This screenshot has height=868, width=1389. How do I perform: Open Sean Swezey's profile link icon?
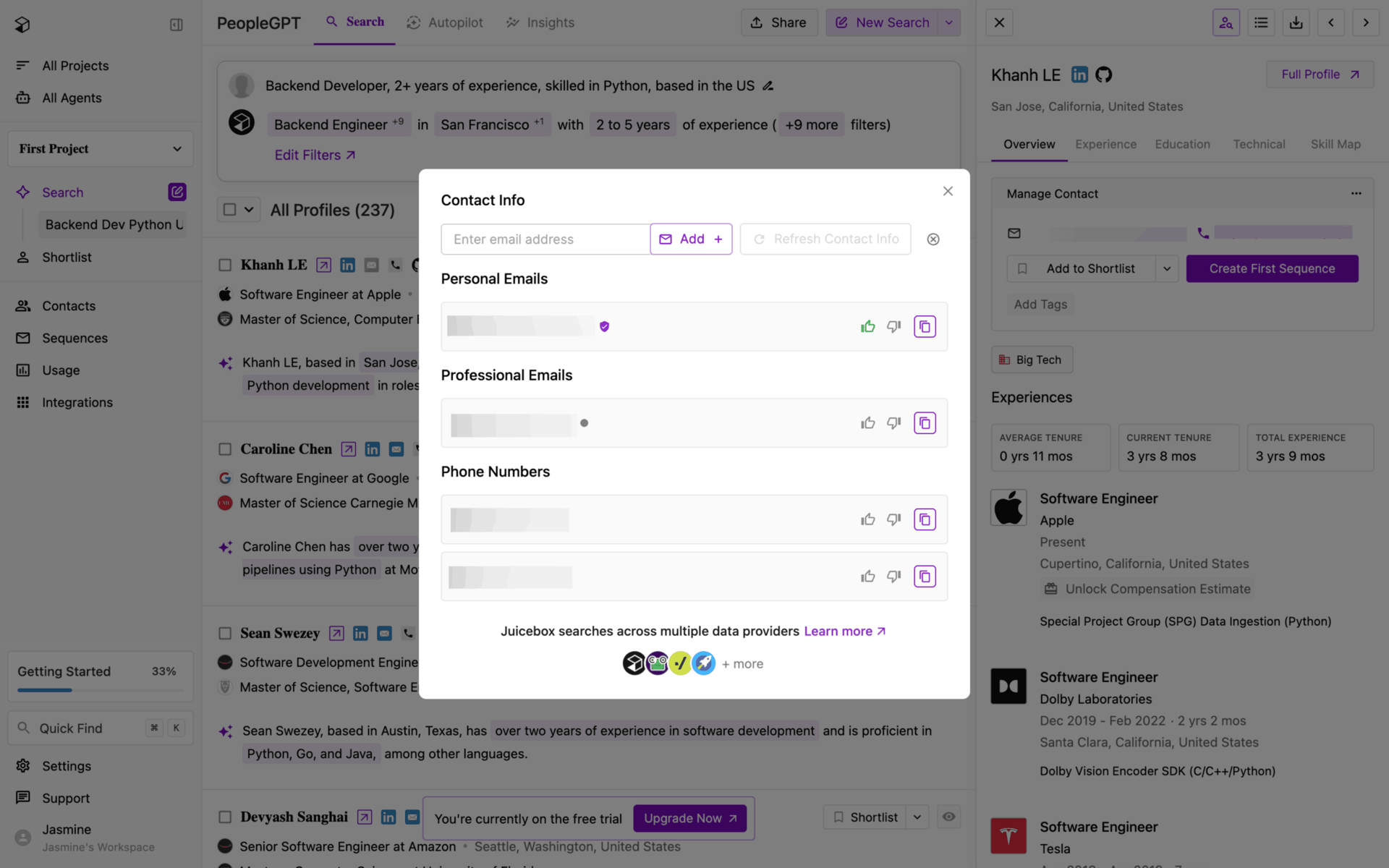(336, 633)
